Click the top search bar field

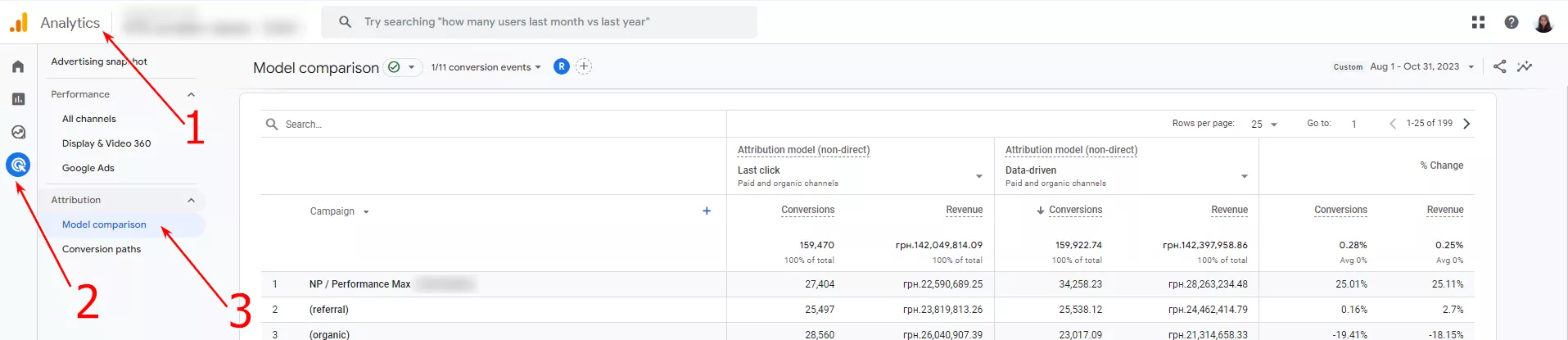click(x=539, y=22)
